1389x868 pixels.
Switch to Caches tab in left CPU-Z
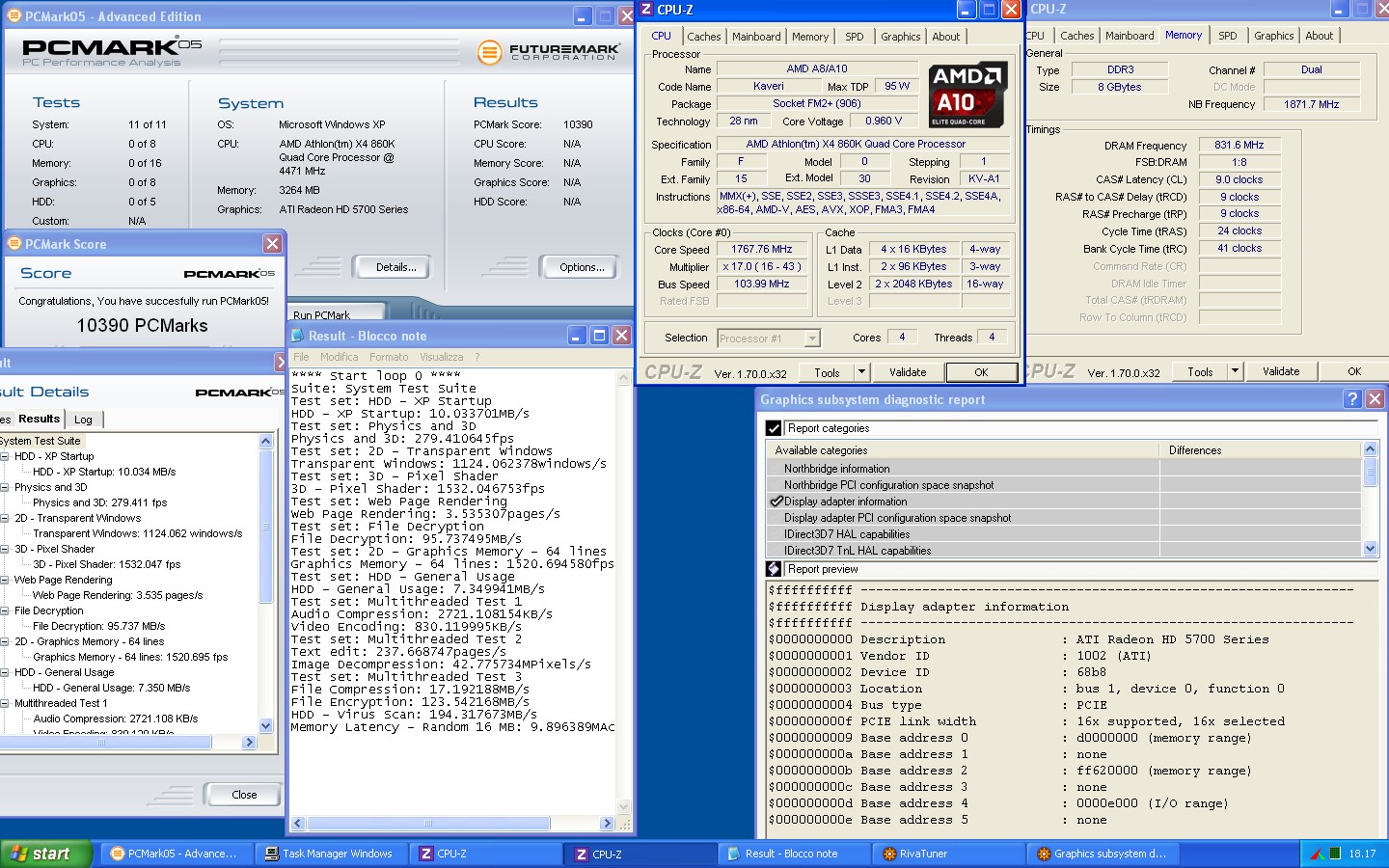[703, 37]
